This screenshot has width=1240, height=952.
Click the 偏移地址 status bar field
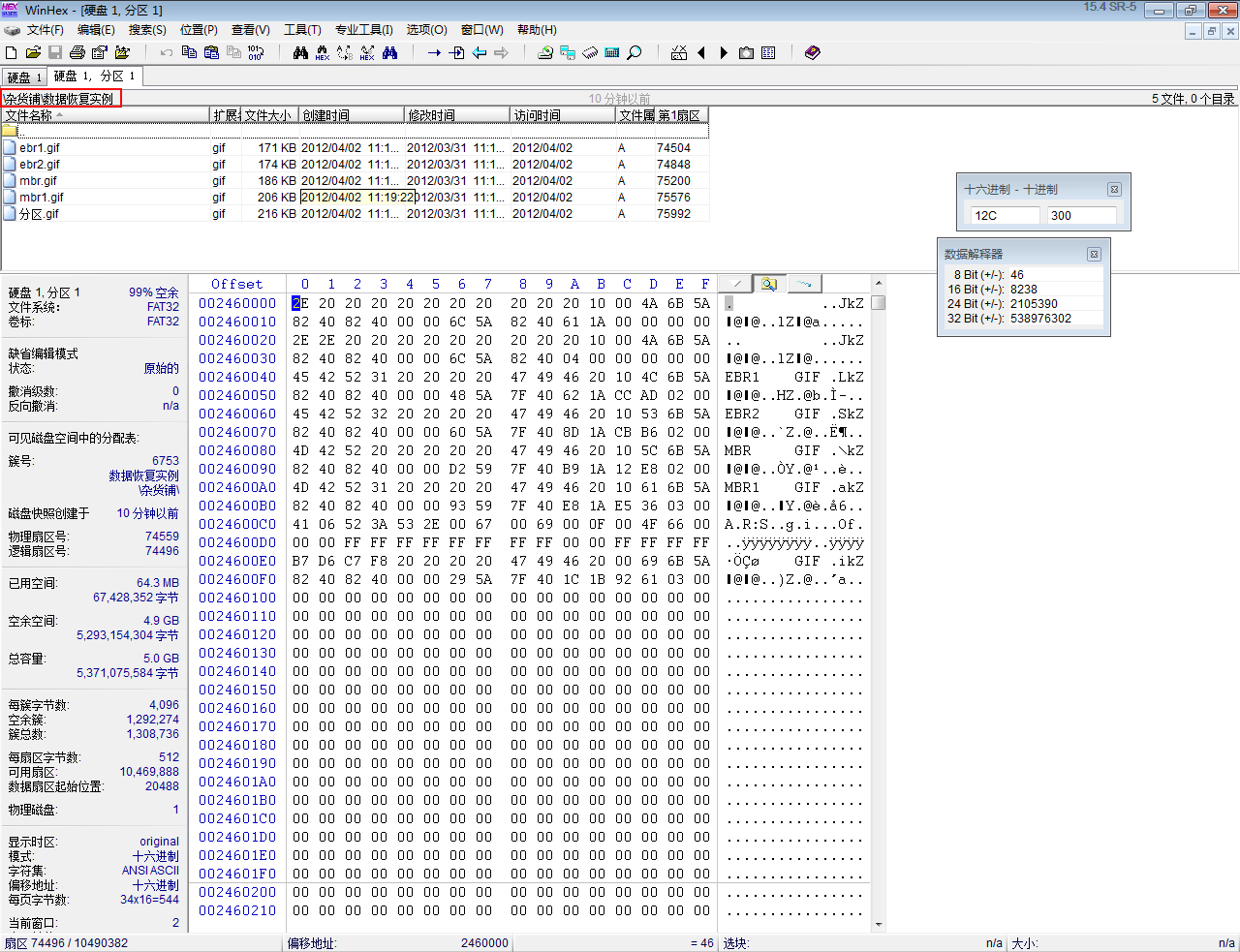click(x=397, y=943)
